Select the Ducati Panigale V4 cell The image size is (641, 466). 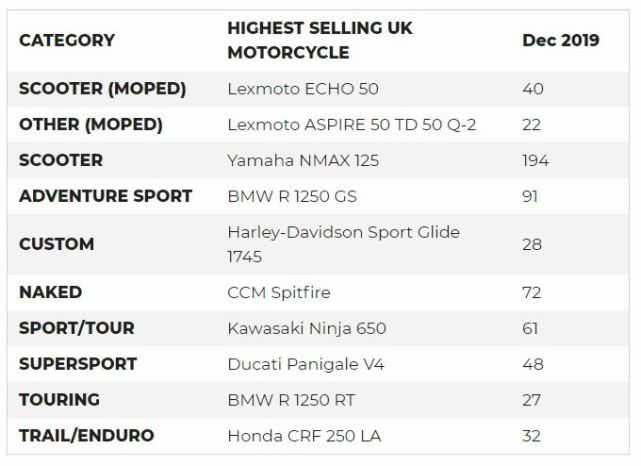(x=306, y=364)
